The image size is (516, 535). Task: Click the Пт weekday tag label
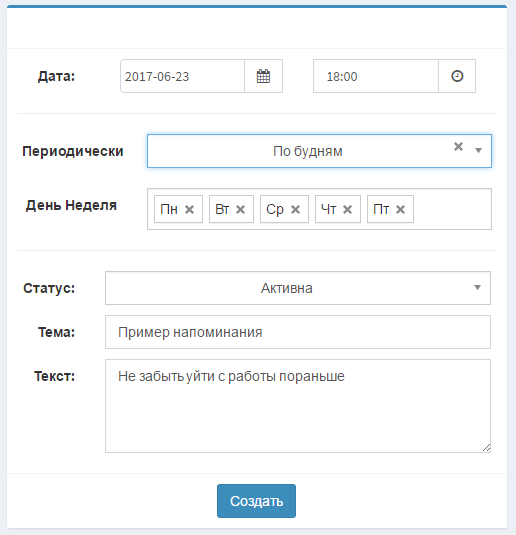(x=381, y=209)
